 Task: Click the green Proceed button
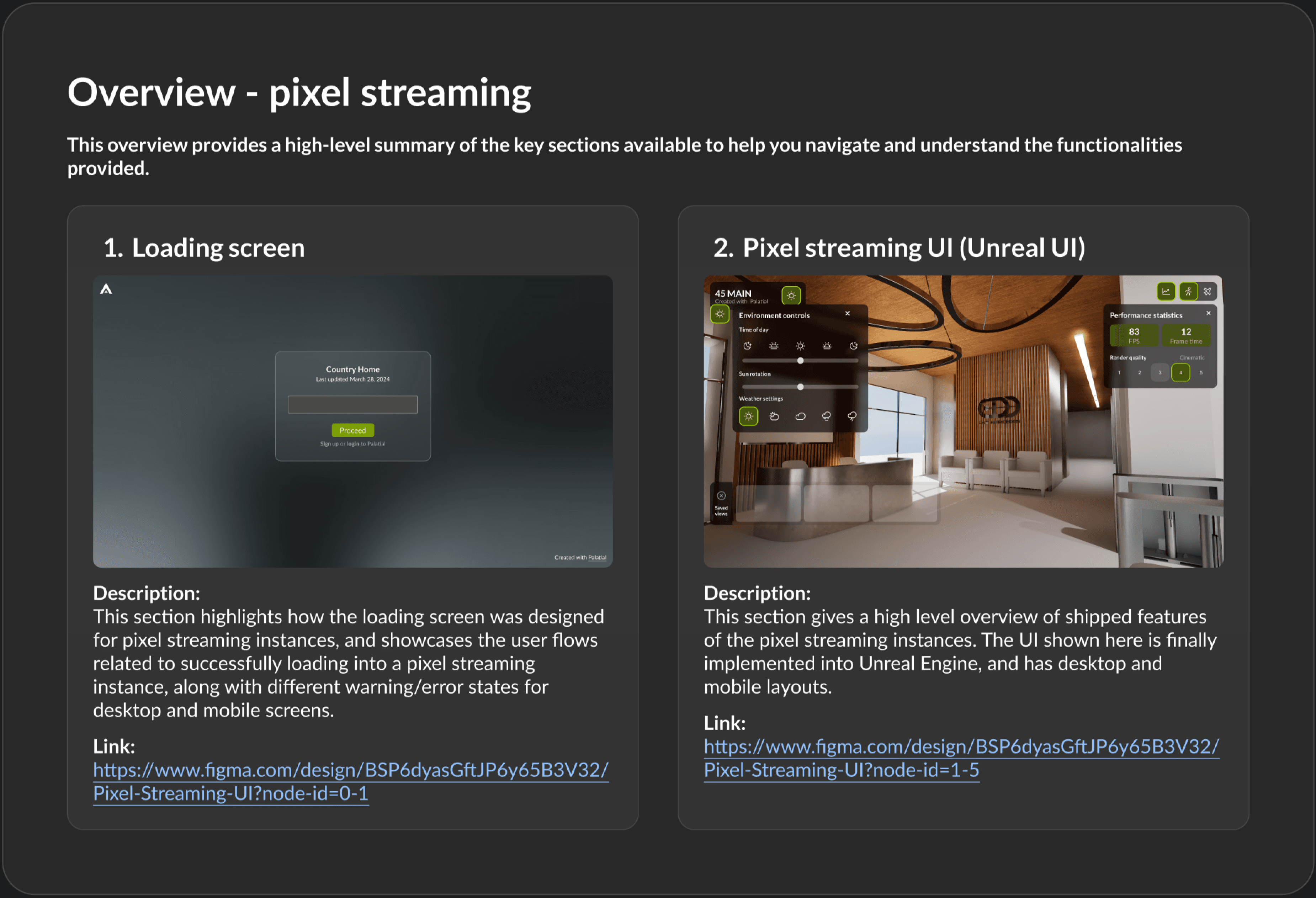click(352, 430)
